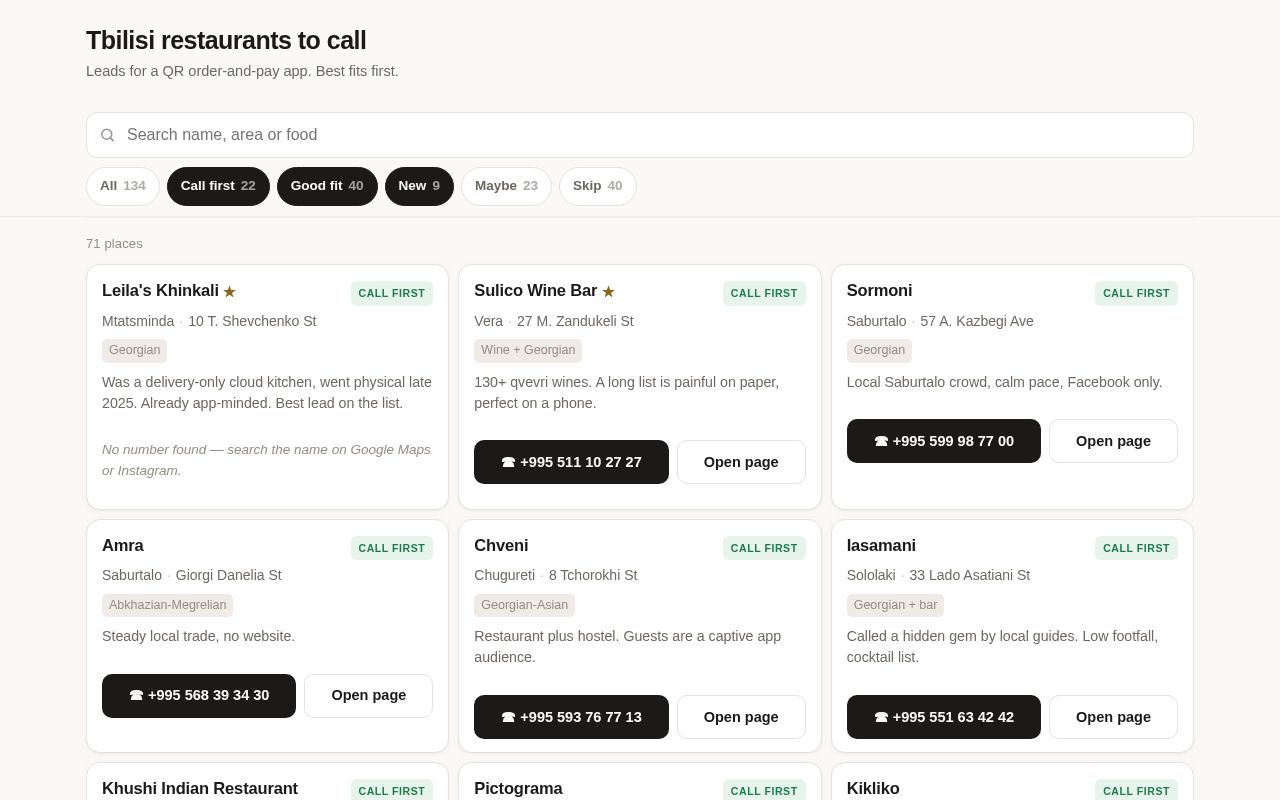This screenshot has height=800, width=1280.
Task: Click the CALL FIRST badge on Leila's Khinkali
Action: (392, 293)
